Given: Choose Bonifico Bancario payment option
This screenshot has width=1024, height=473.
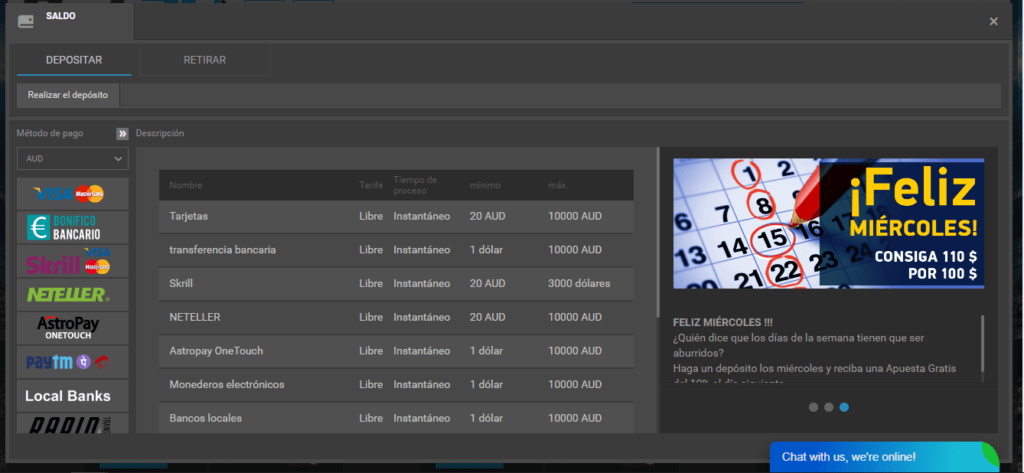Looking at the screenshot, I should 72,227.
